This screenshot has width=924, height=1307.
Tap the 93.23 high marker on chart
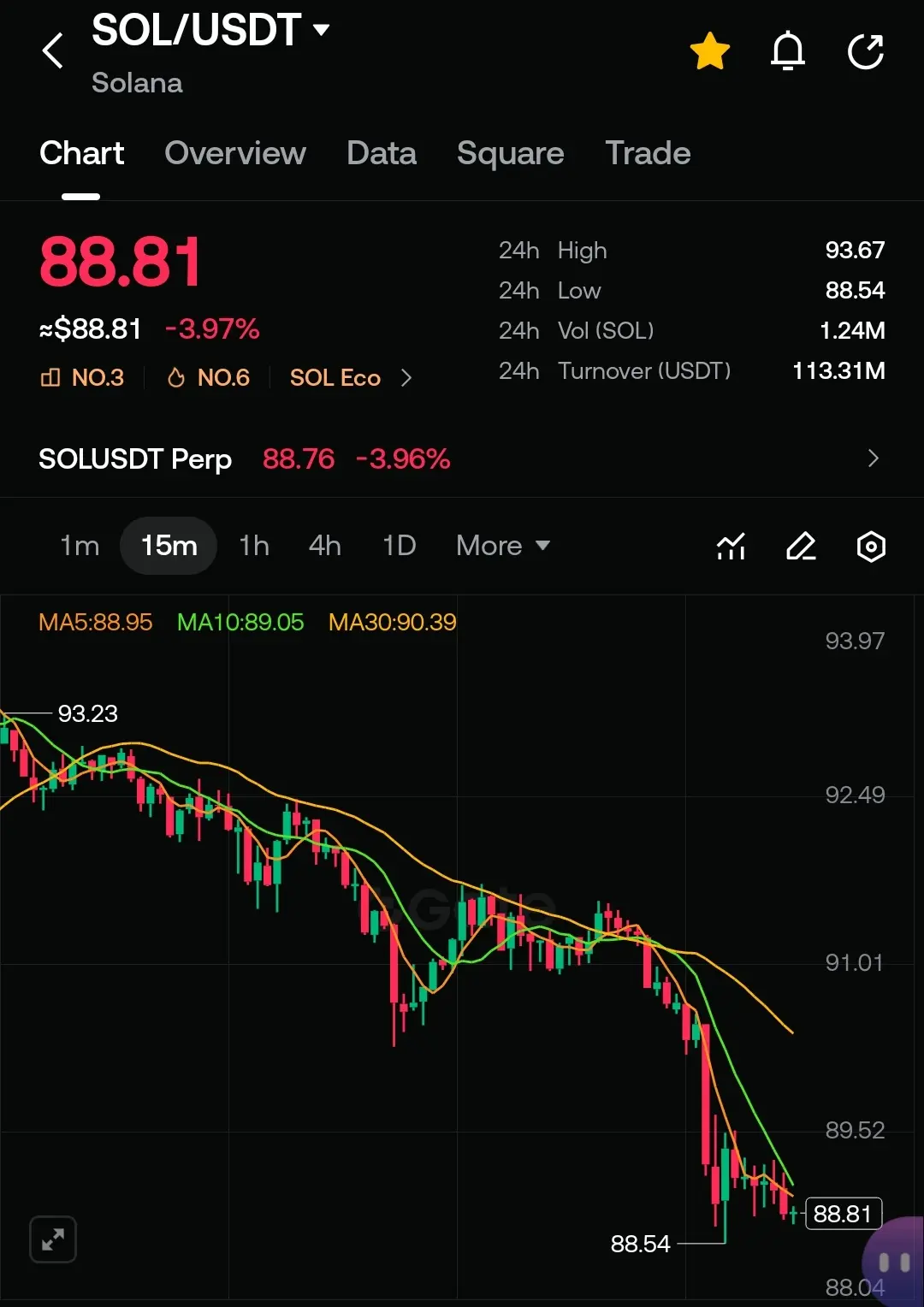click(87, 713)
